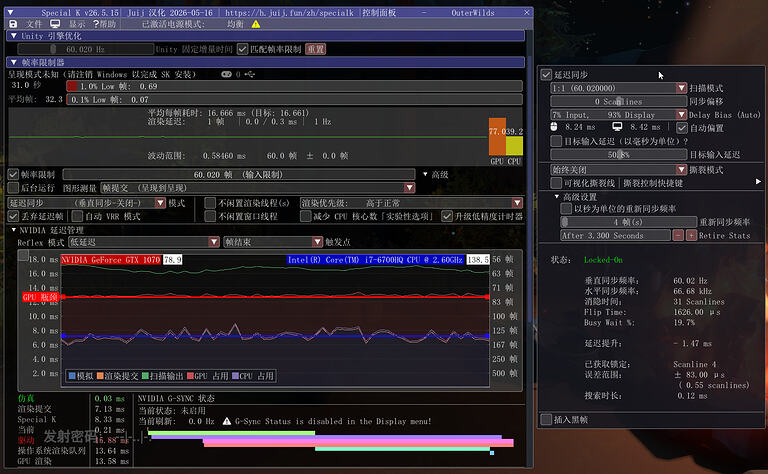Viewport: 768px width, 474px height.
Task: Open the 显示 menu
Action: [x=76, y=24]
